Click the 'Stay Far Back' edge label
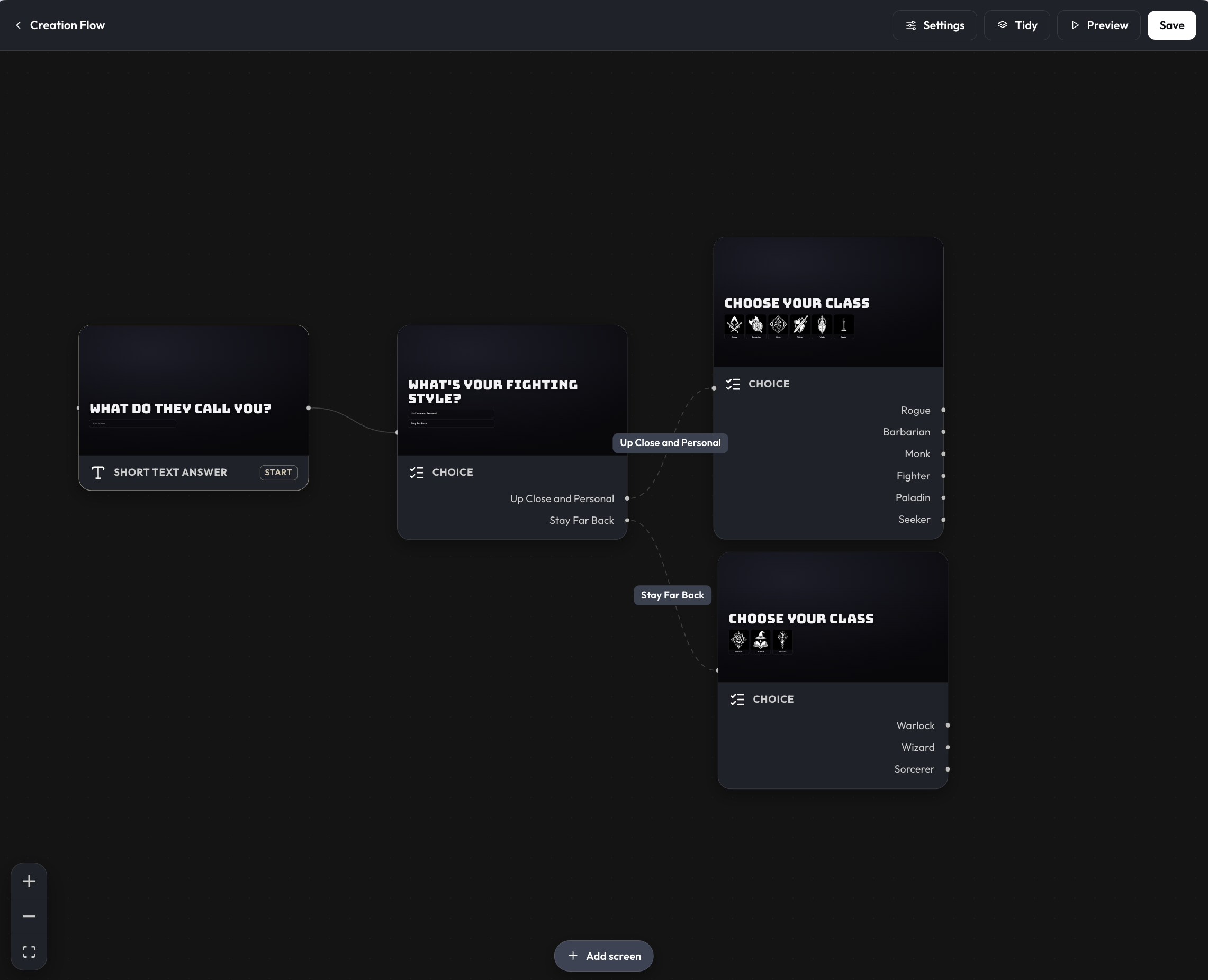 pyautogui.click(x=672, y=595)
